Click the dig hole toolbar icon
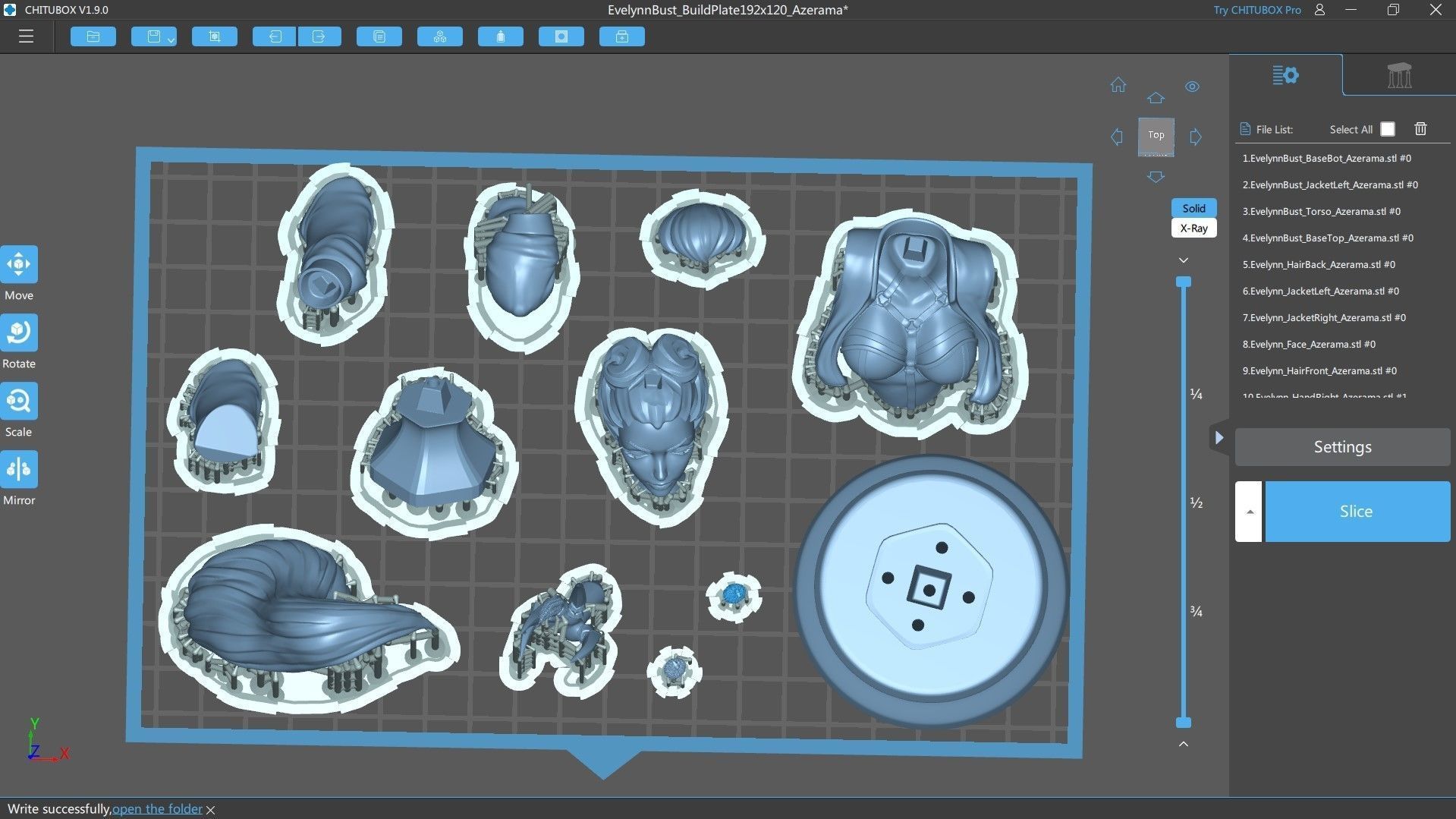 [x=561, y=36]
